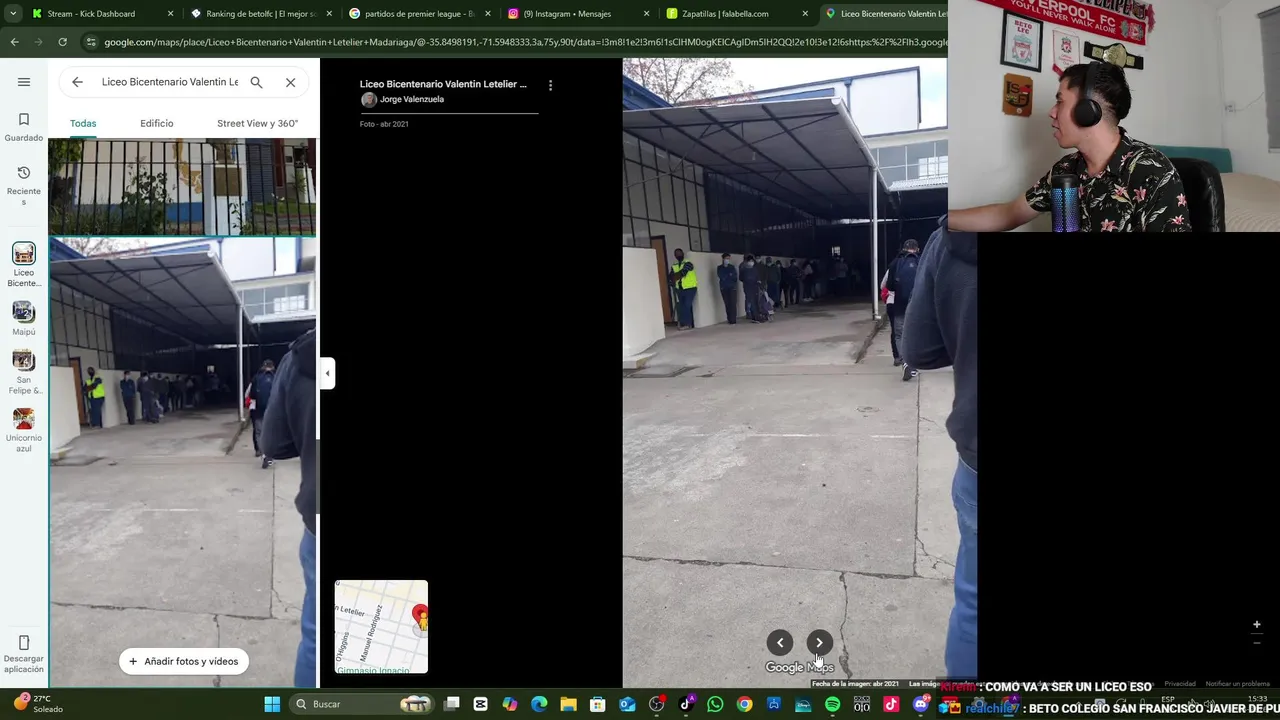Open File Explorer from taskbar

tap(568, 704)
